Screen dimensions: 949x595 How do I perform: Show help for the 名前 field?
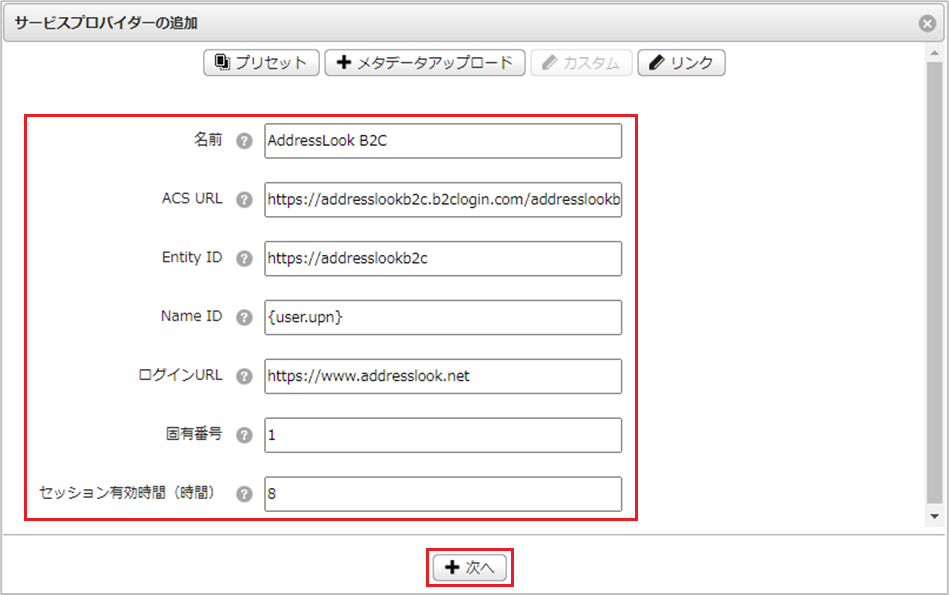click(244, 141)
